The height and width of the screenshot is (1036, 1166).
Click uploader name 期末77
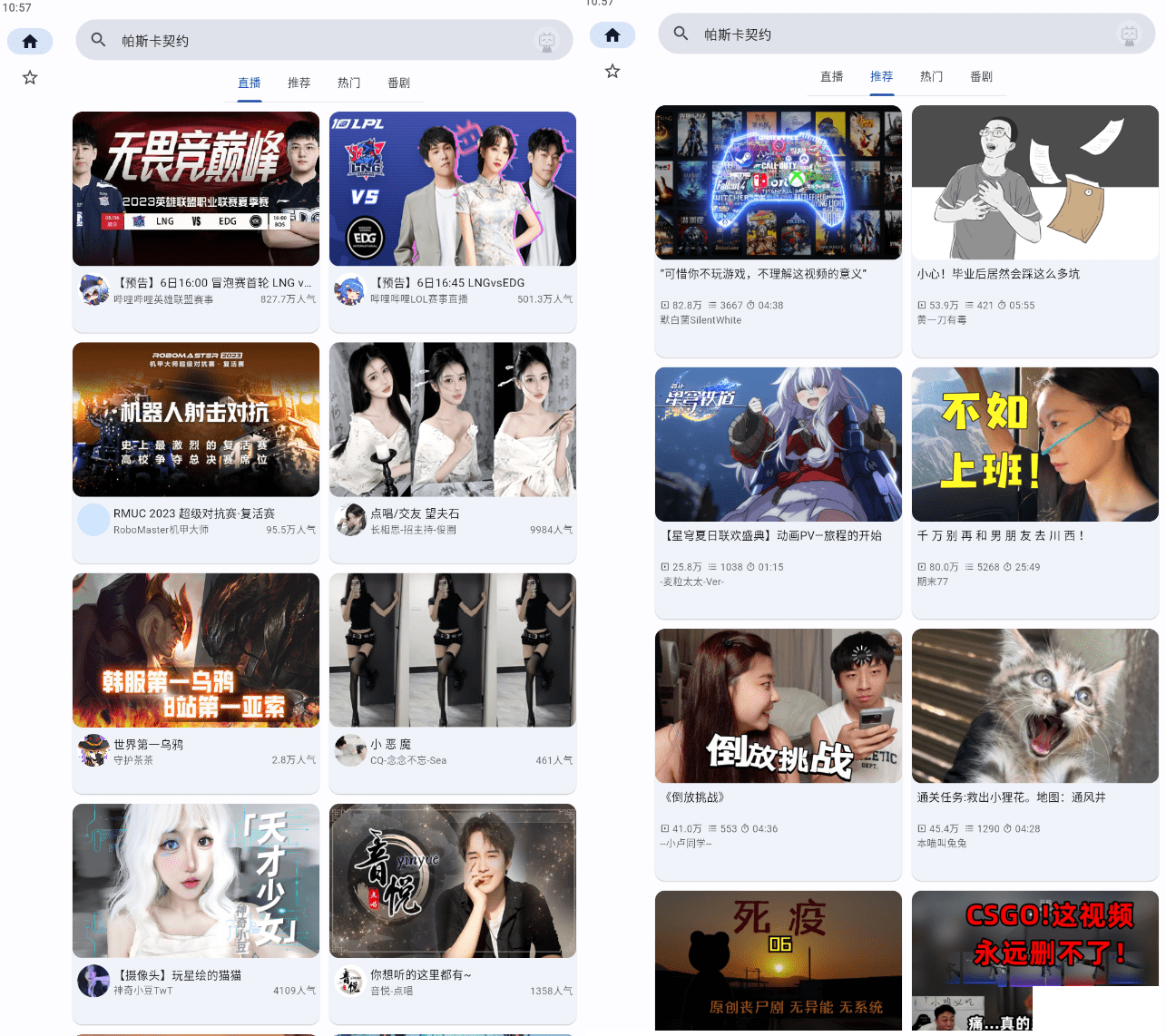pyautogui.click(x=932, y=582)
